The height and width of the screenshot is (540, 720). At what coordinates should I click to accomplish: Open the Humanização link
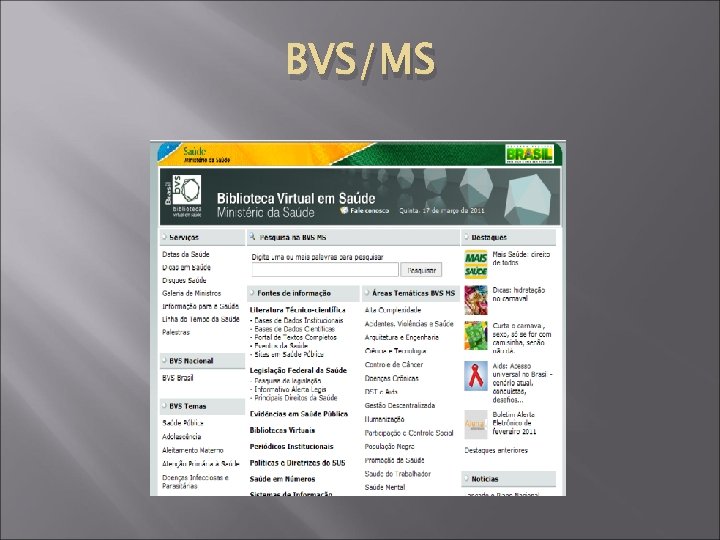point(384,419)
